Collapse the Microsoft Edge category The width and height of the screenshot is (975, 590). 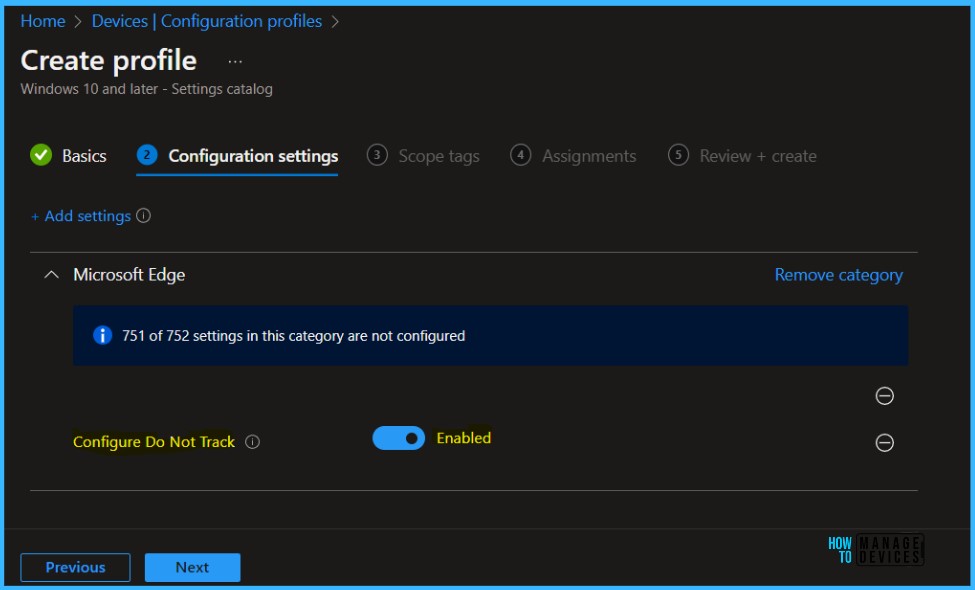point(52,274)
